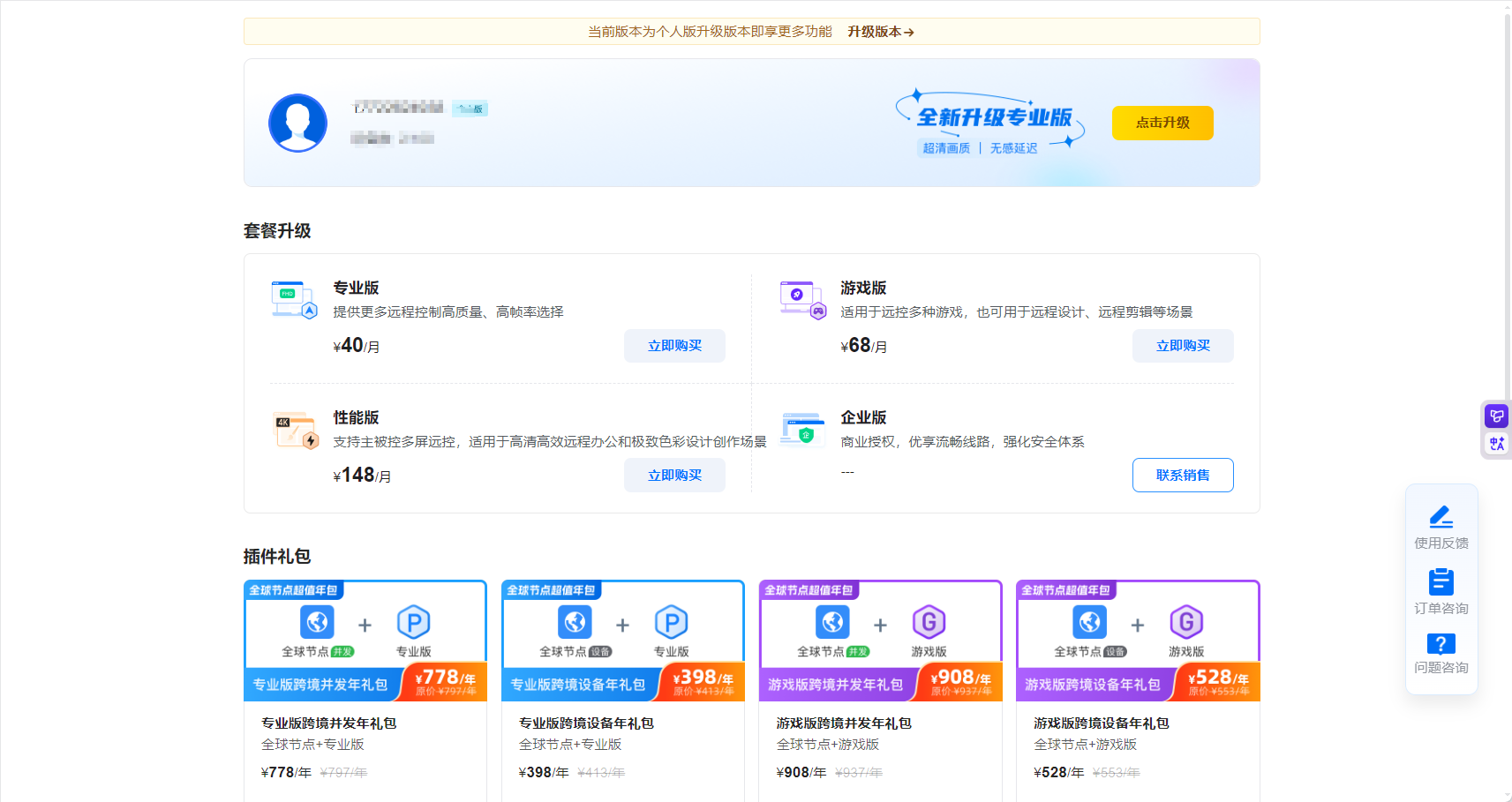Open the 使用反馈 feedback pen icon
The image size is (1512, 802).
pos(1441,517)
